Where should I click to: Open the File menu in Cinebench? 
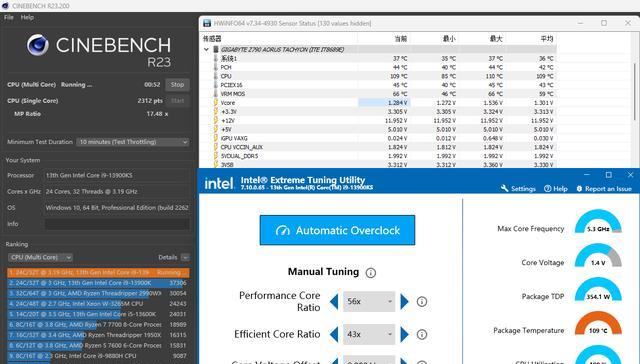[9, 17]
